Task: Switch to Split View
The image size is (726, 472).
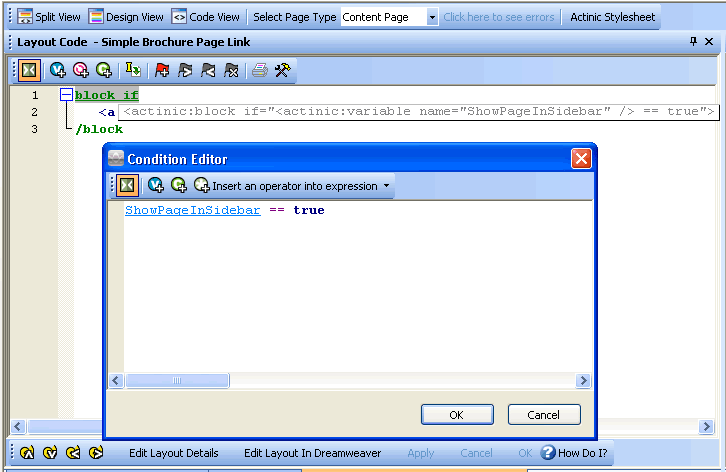Action: [x=50, y=17]
